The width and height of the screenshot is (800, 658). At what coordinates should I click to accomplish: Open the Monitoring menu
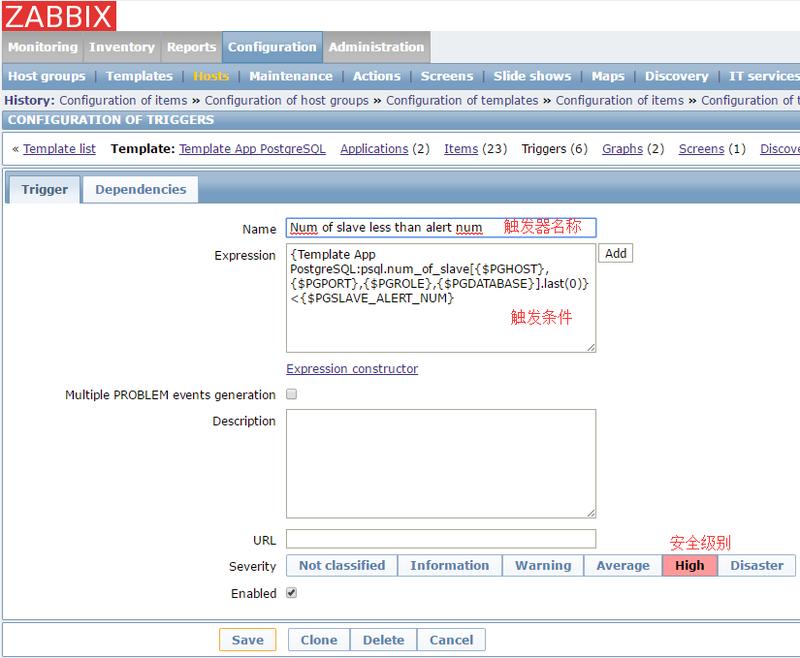(x=42, y=47)
